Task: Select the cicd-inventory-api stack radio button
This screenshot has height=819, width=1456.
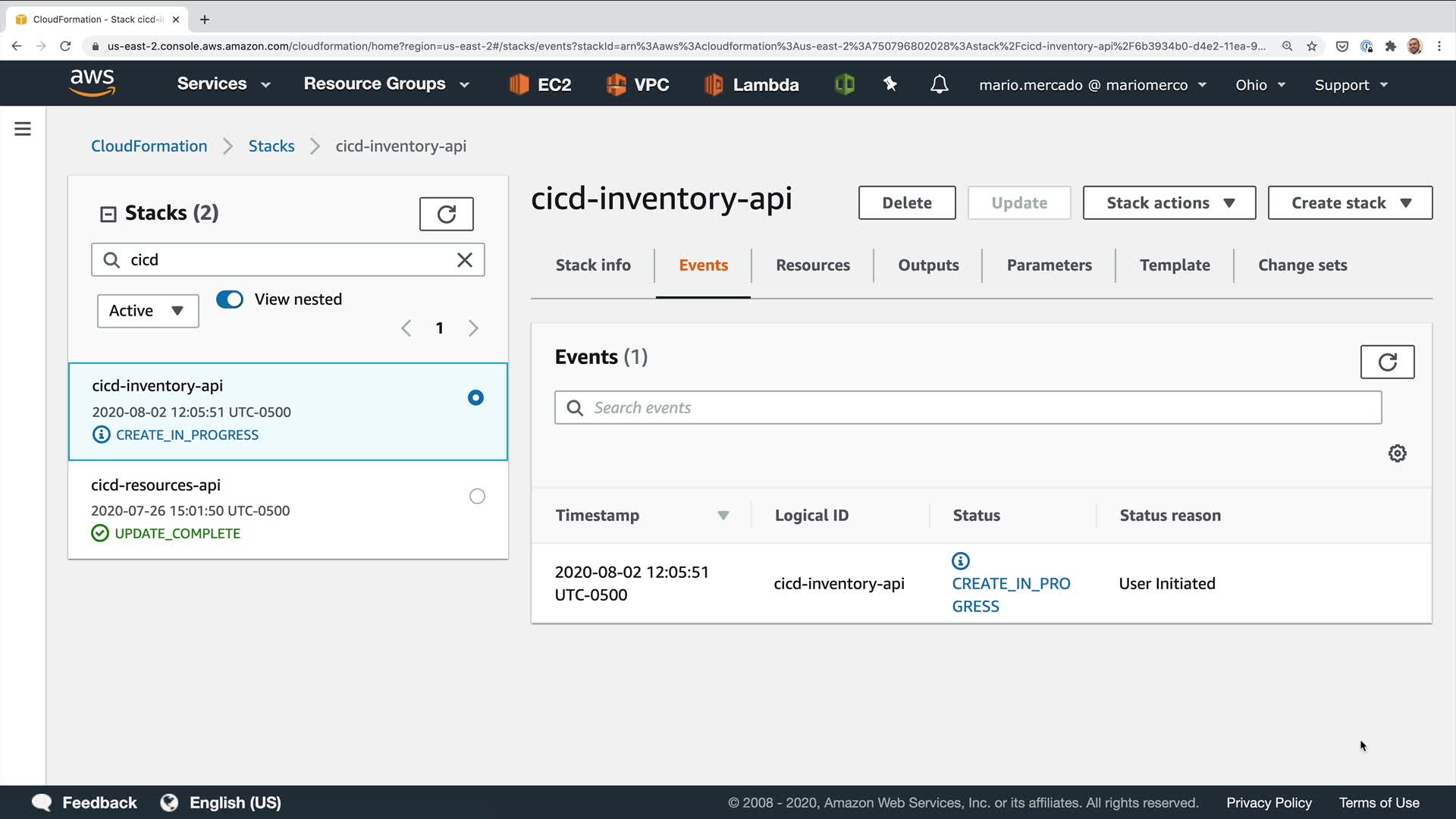Action: point(475,398)
